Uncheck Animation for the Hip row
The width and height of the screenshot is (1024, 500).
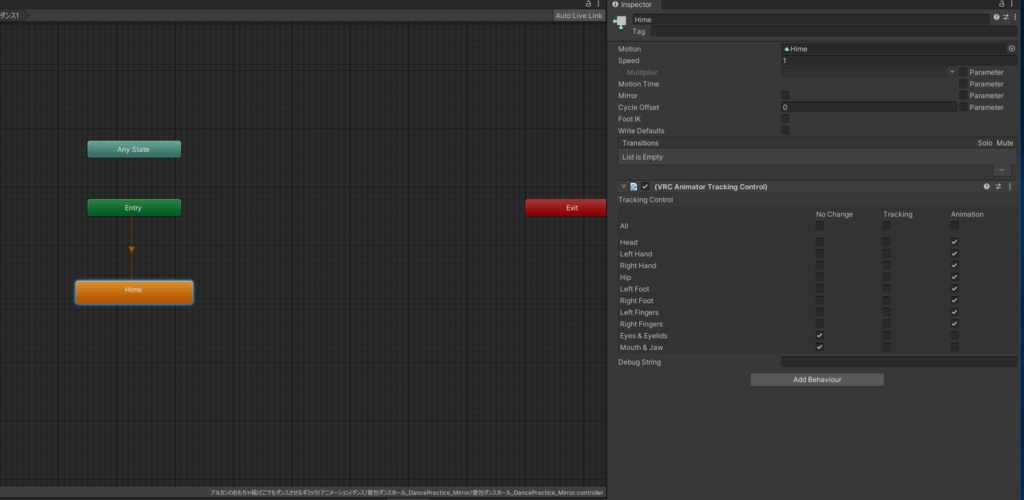[x=954, y=277]
